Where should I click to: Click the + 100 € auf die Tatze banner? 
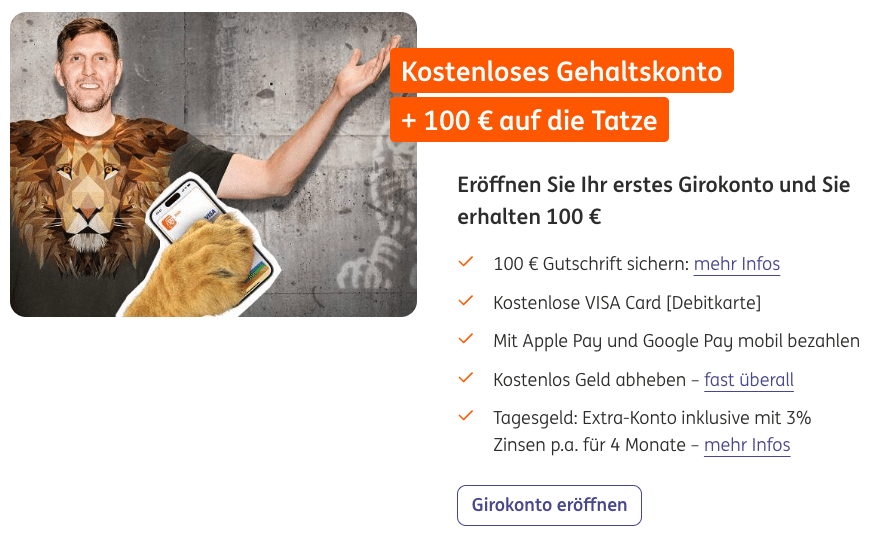[x=530, y=120]
